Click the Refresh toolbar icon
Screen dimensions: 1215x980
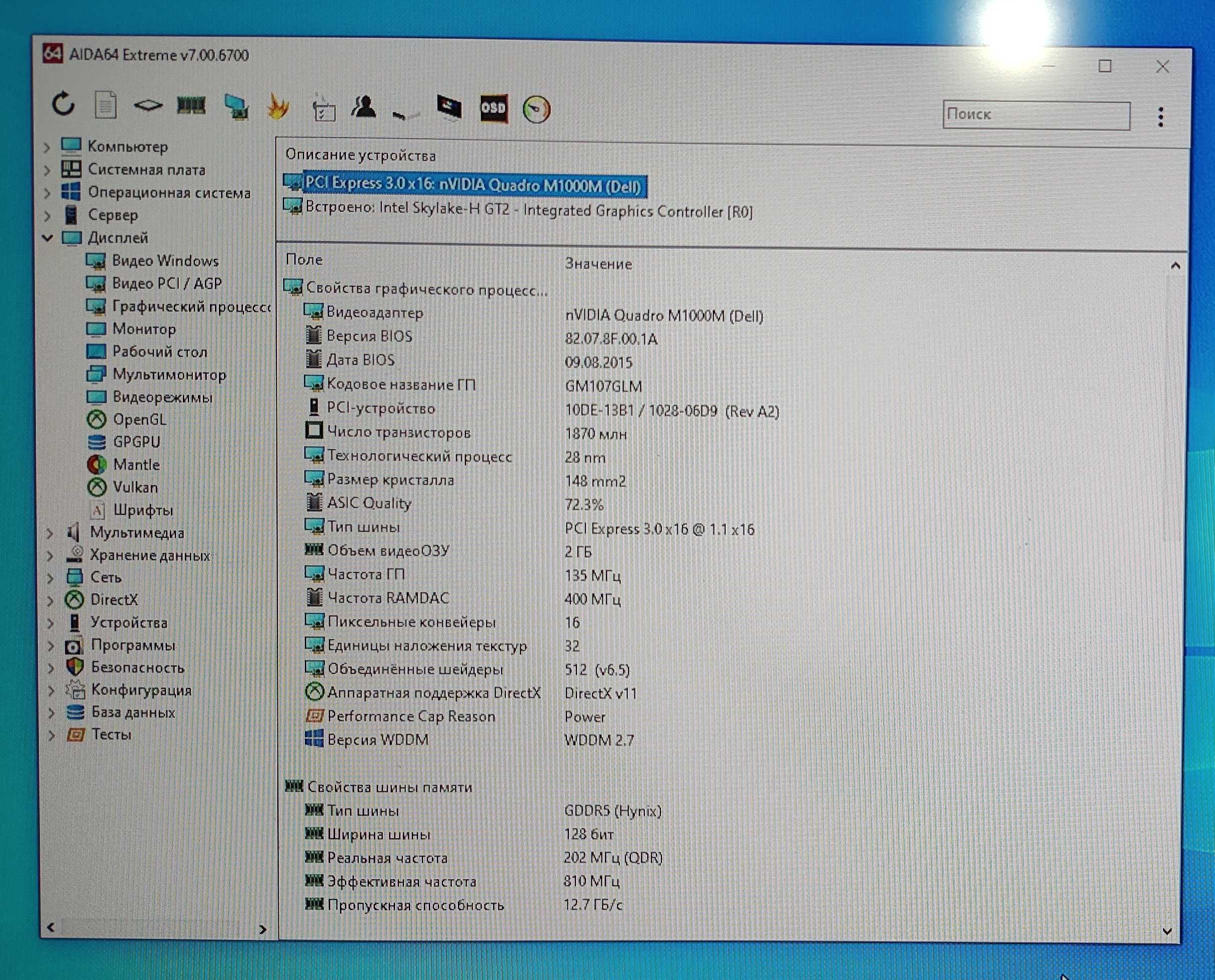pyautogui.click(x=63, y=104)
